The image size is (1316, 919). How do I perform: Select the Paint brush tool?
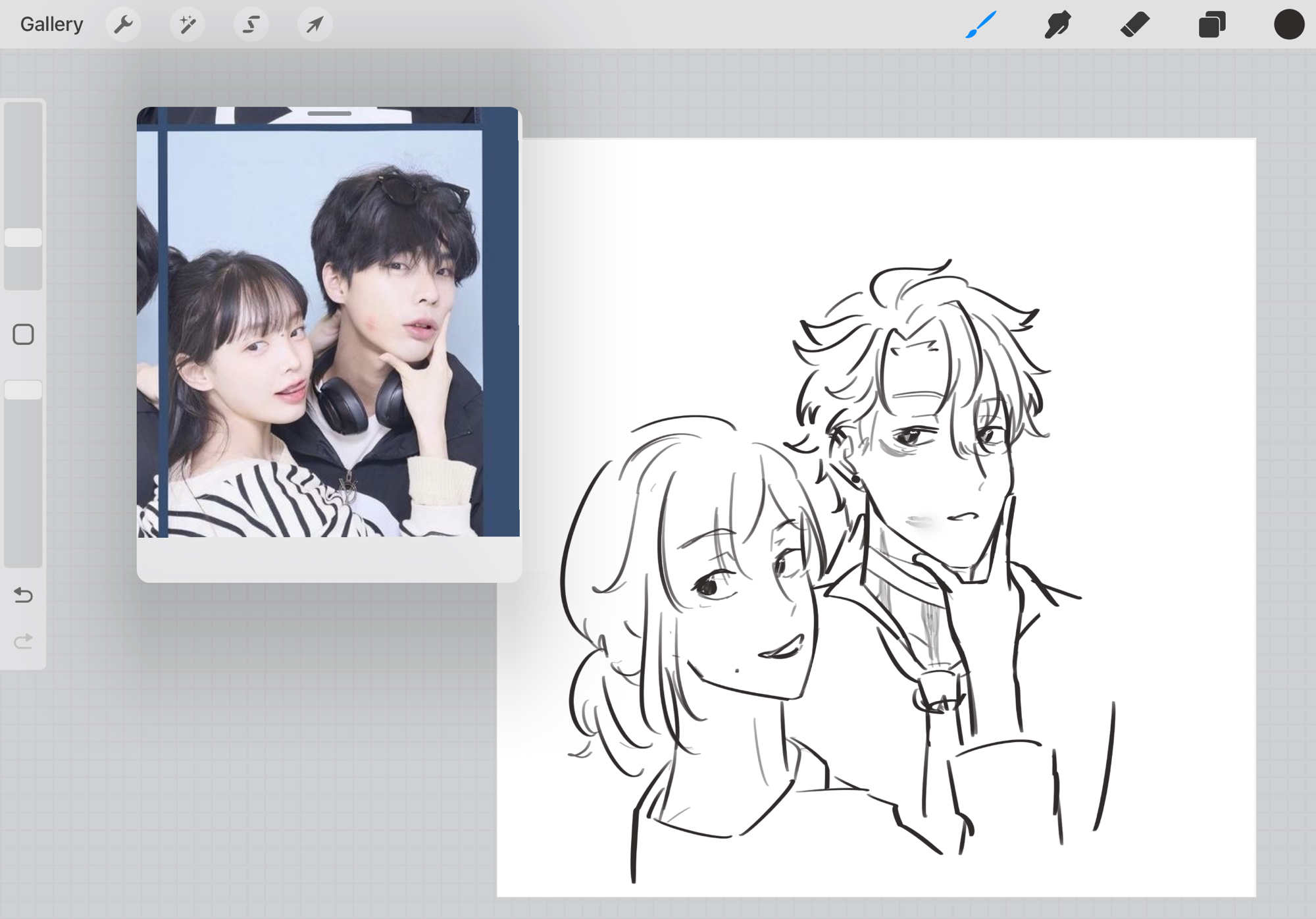coord(980,24)
